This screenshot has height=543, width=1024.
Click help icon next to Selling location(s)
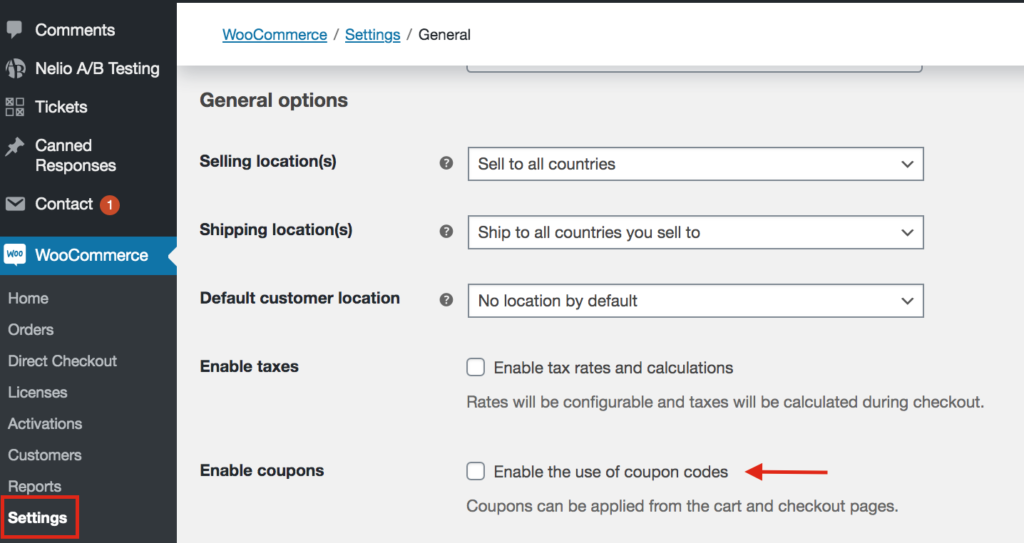[447, 163]
